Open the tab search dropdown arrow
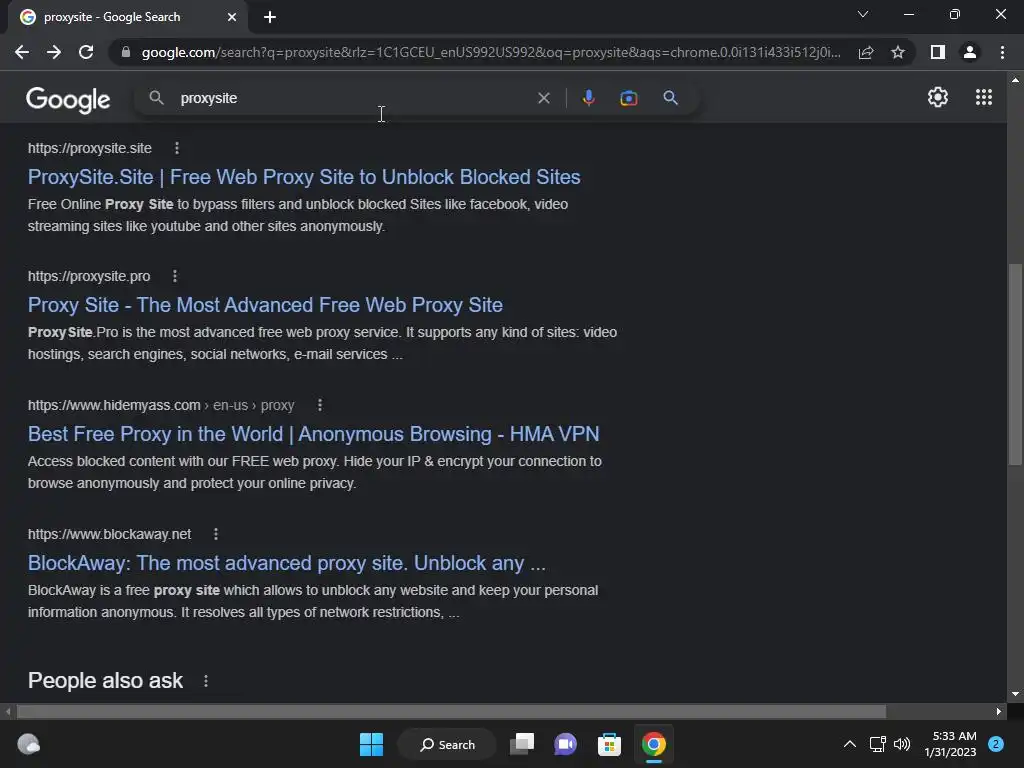Screen dimensions: 1024x768 click(x=863, y=14)
